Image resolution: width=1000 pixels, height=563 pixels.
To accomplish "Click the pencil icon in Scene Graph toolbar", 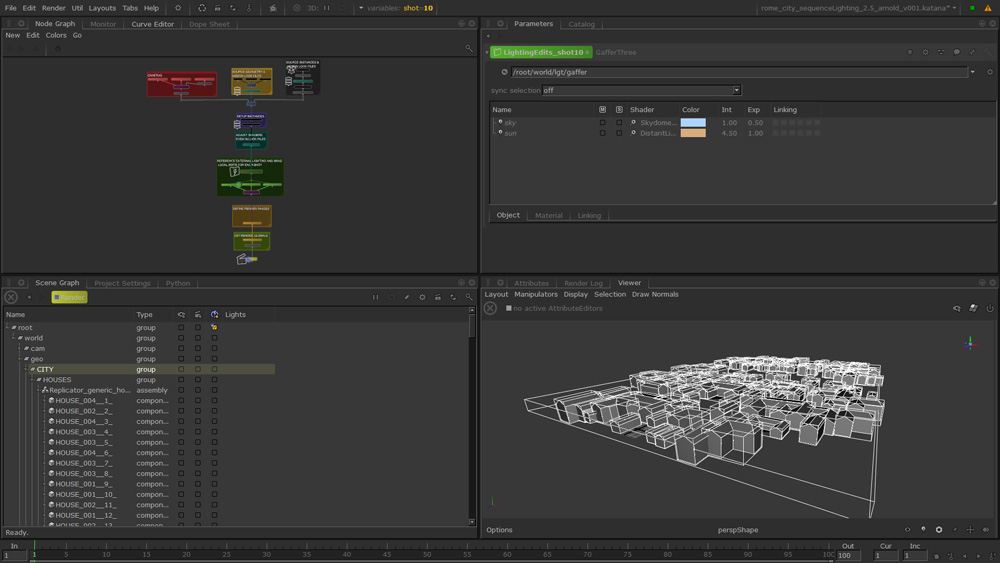I will click(x=406, y=297).
